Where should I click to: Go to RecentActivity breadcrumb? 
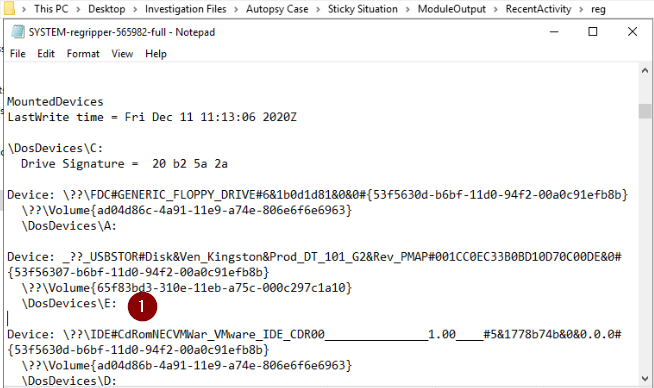538,9
